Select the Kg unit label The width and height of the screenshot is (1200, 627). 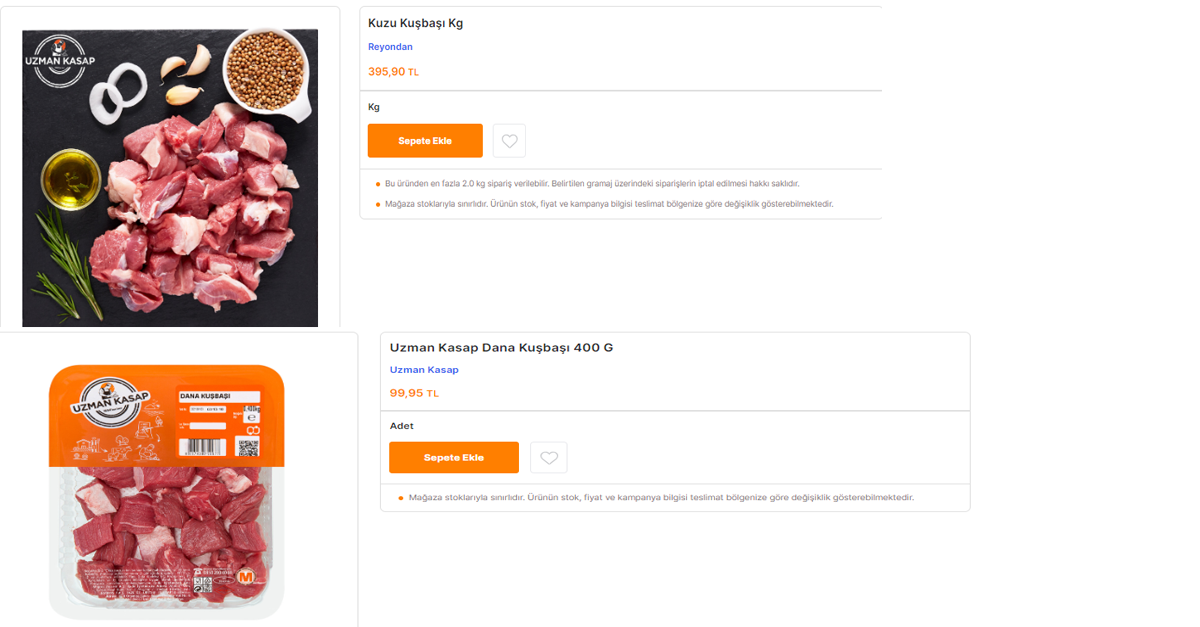374,107
